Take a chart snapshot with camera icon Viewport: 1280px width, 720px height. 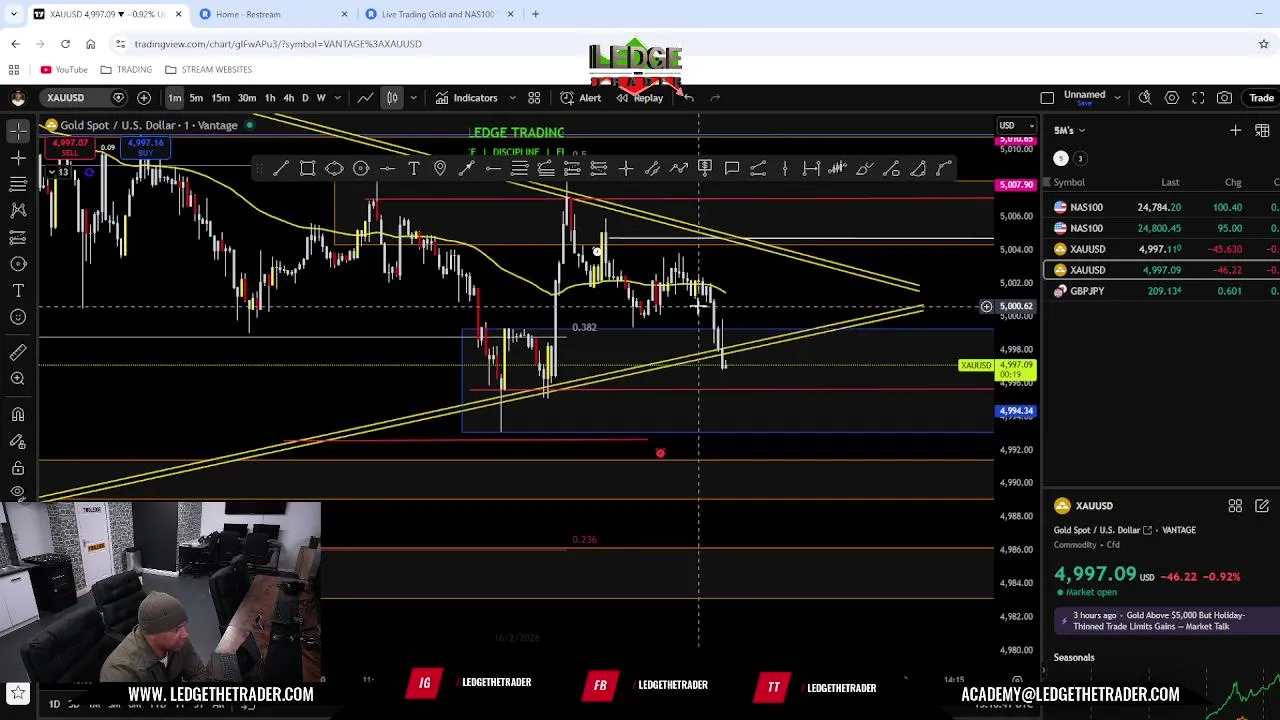1224,97
